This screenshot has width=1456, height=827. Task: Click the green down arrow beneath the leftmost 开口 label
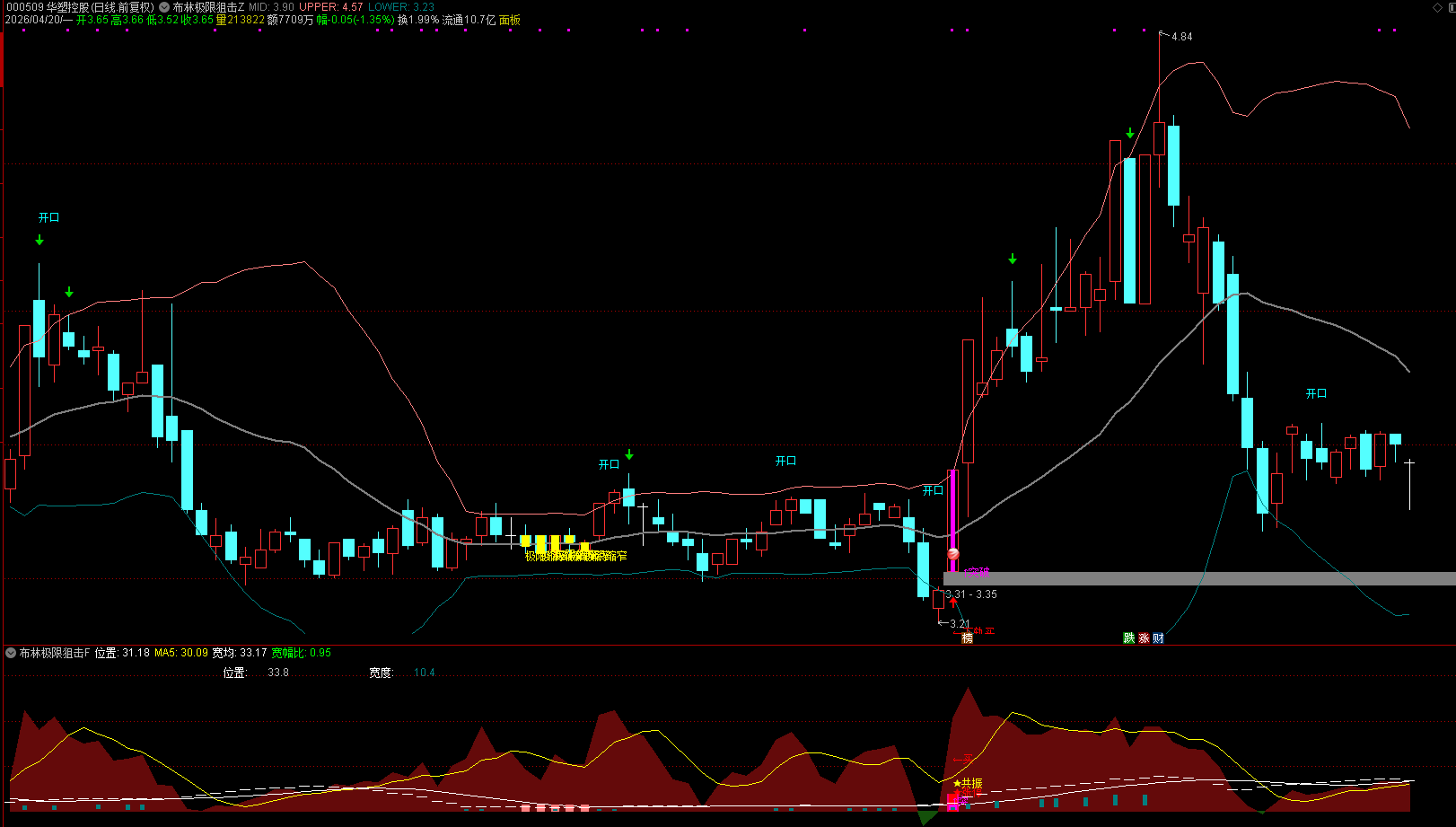pyautogui.click(x=39, y=240)
